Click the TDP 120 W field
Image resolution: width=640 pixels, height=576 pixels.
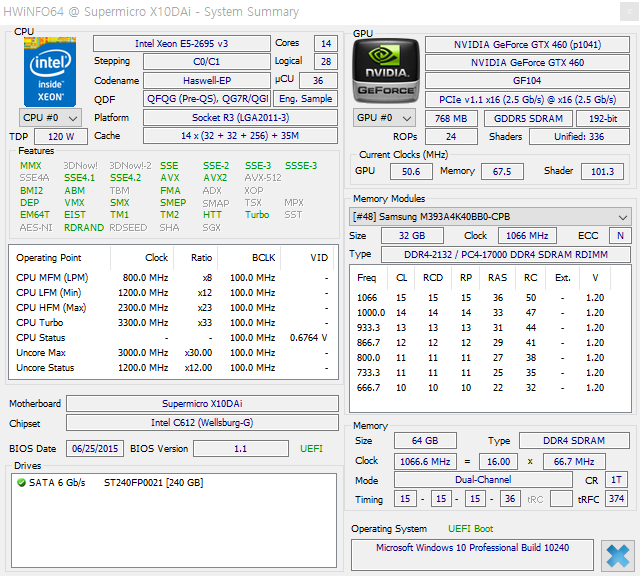61,136
